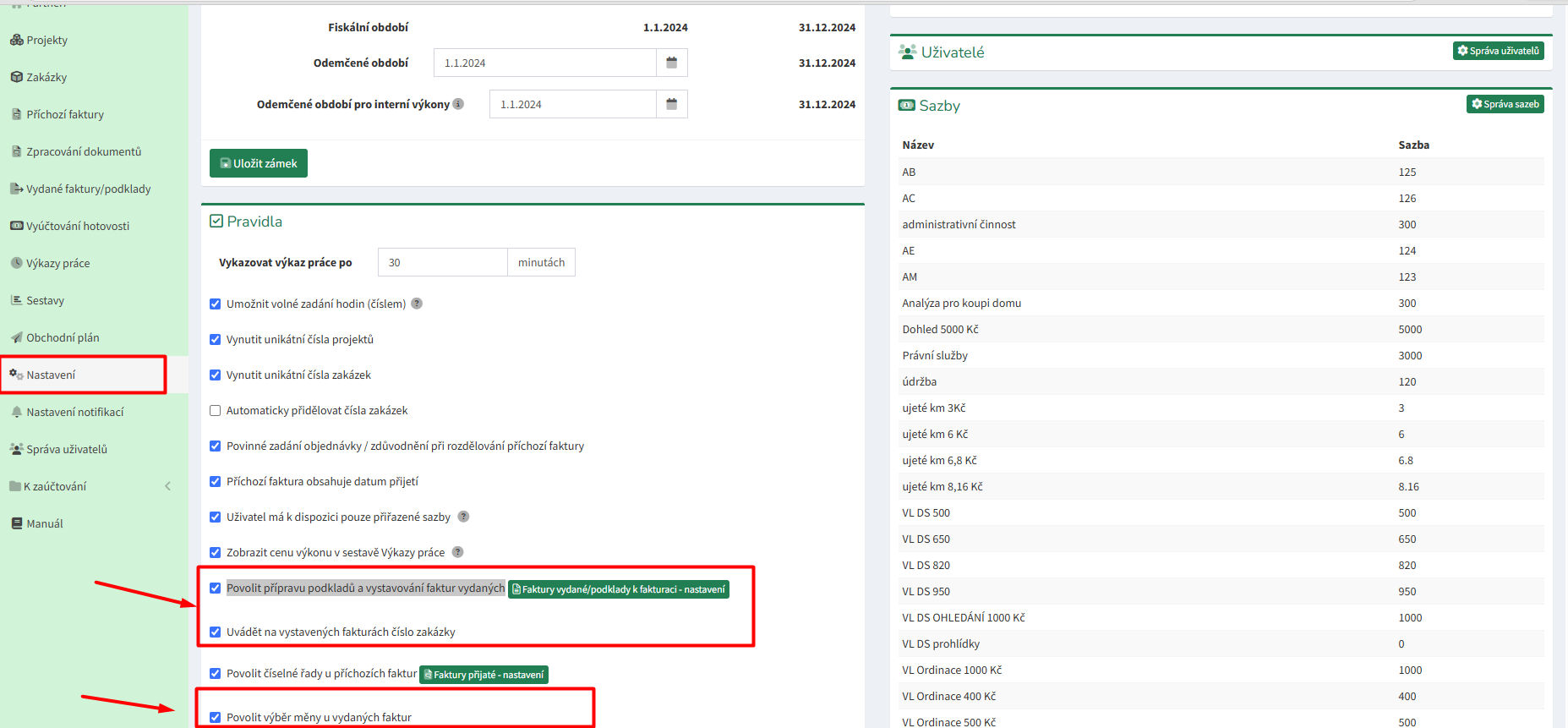The image size is (1568, 728).
Task: Toggle Příchozí faktura obsahuje datum přijetí
Action: (215, 481)
